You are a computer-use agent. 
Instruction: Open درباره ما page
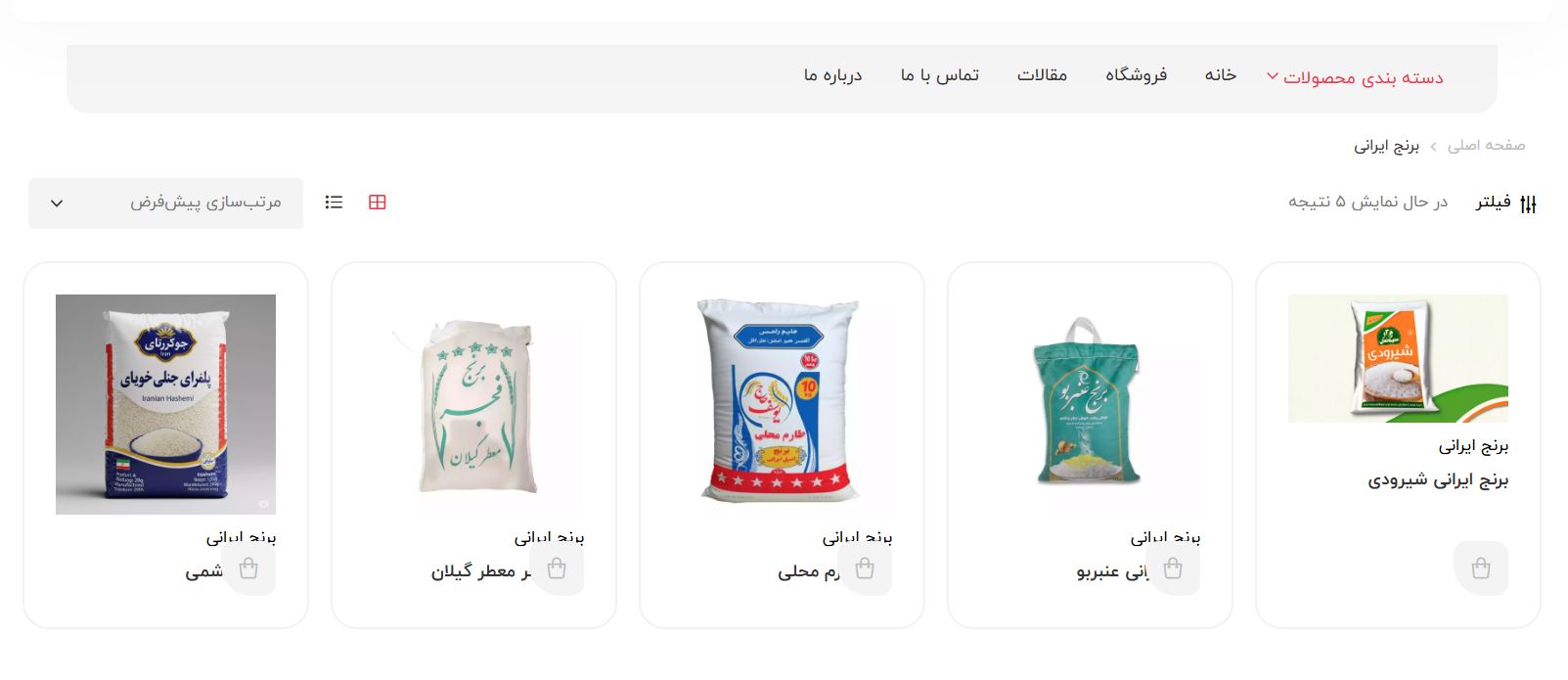(x=833, y=75)
